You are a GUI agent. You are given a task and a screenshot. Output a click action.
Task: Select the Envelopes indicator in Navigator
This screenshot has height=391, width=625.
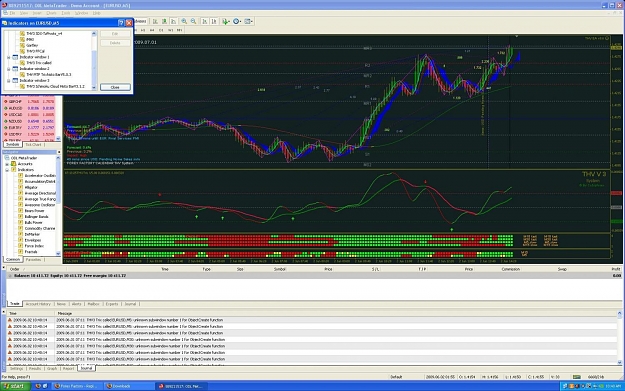pos(33,240)
